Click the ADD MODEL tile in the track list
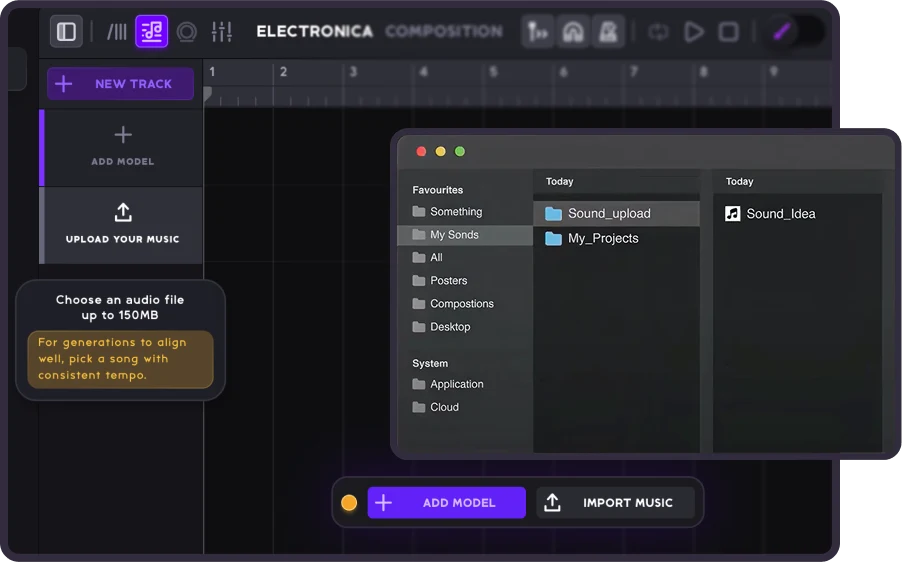Image resolution: width=903 pixels, height=562 pixels. pos(123,147)
